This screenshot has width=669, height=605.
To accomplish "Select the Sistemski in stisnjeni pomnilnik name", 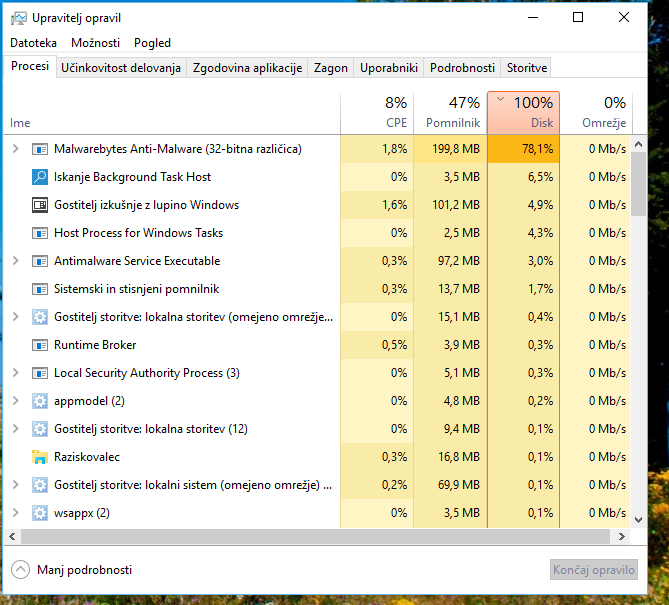I will 137,289.
